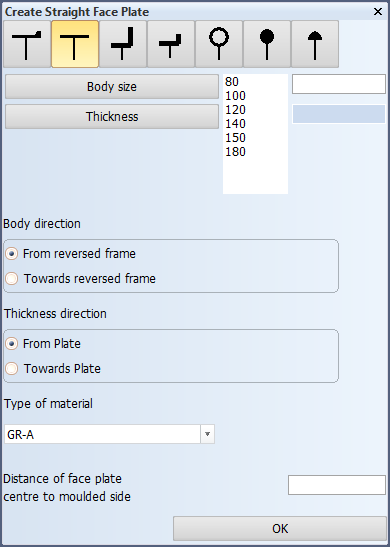Image resolution: width=390 pixels, height=547 pixels.
Task: Choose Towards Plate radio button
Action: (x=12, y=369)
